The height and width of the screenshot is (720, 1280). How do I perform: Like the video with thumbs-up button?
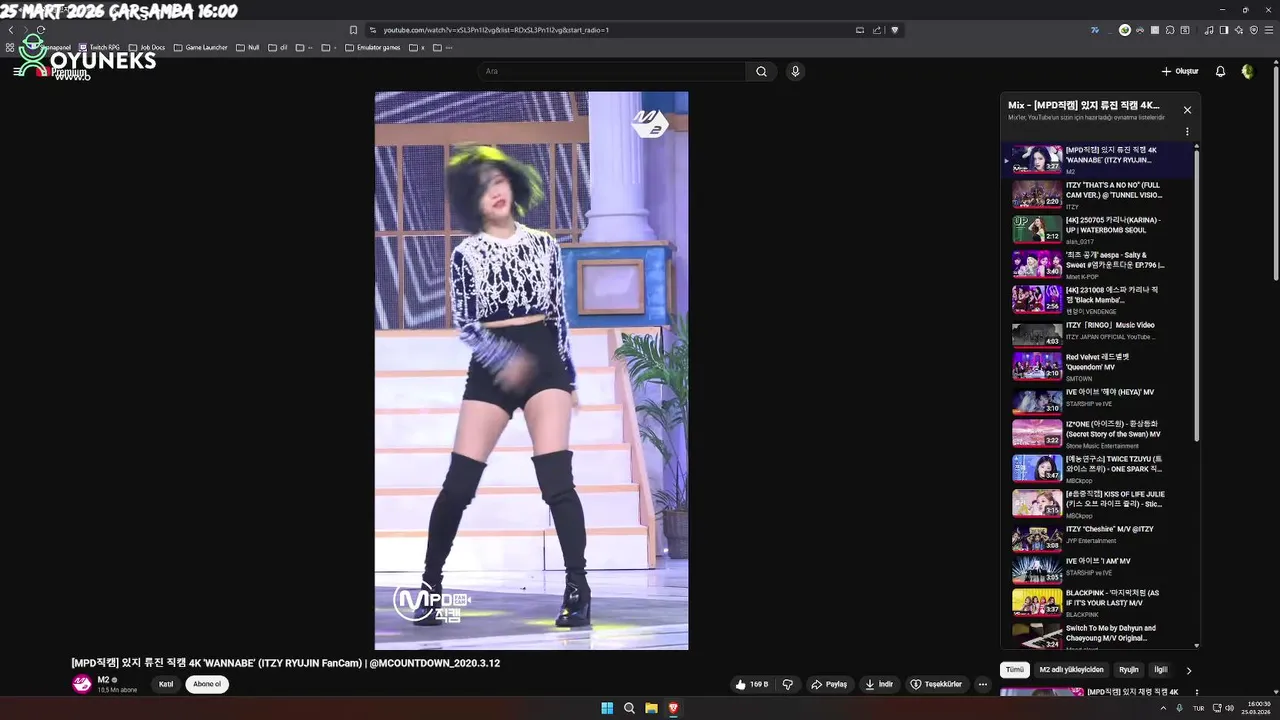pyautogui.click(x=752, y=684)
